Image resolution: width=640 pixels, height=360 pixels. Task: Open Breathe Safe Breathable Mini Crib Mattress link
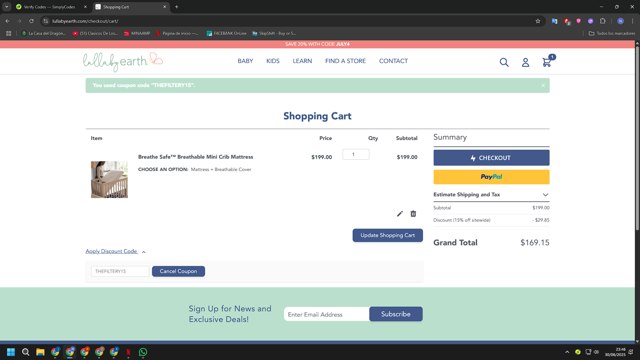pyautogui.click(x=196, y=157)
